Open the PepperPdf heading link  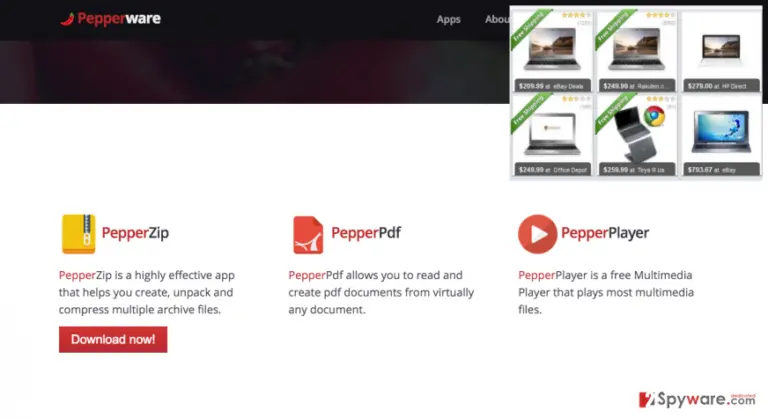click(x=366, y=233)
